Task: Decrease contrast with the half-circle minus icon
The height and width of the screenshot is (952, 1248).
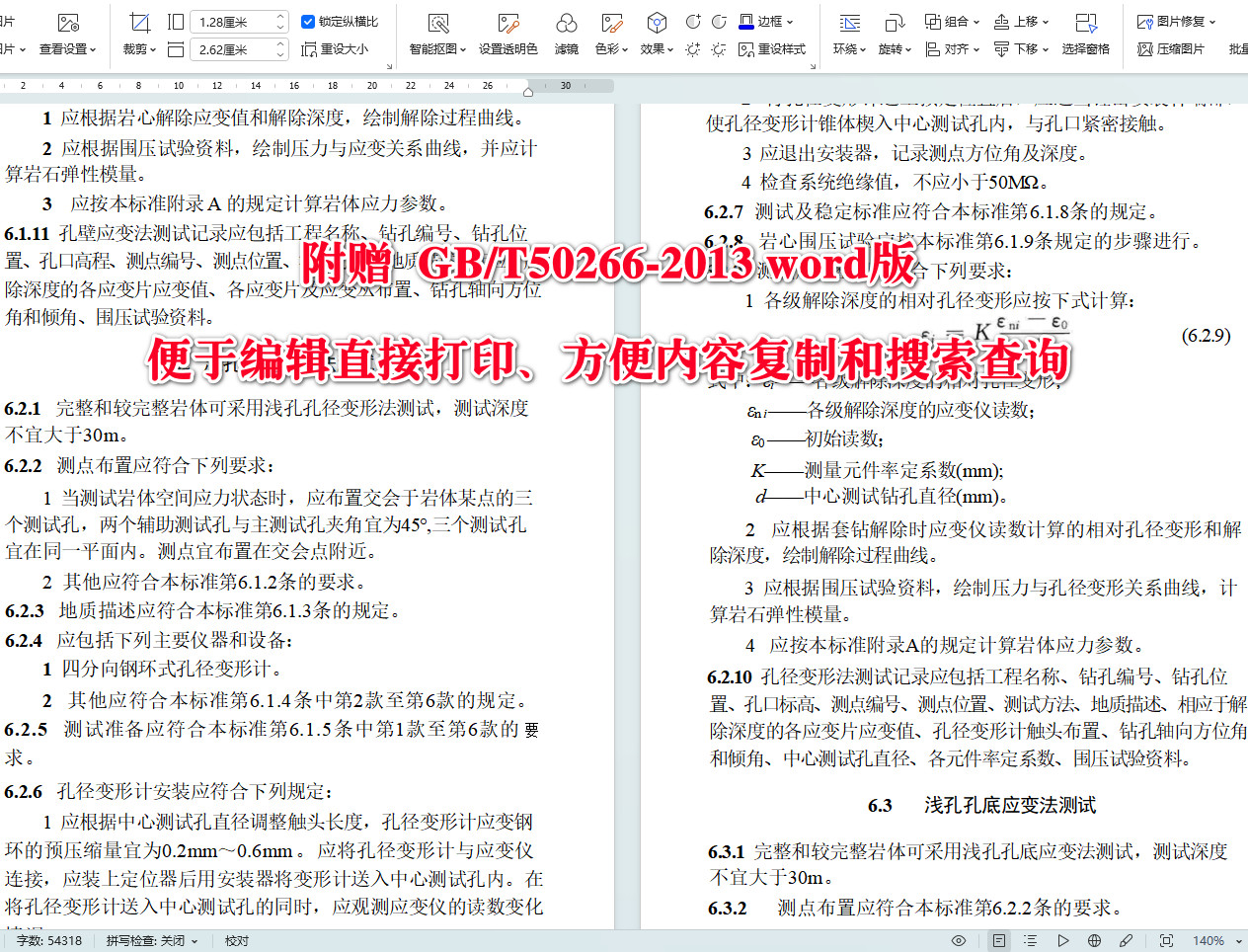Action: click(719, 21)
